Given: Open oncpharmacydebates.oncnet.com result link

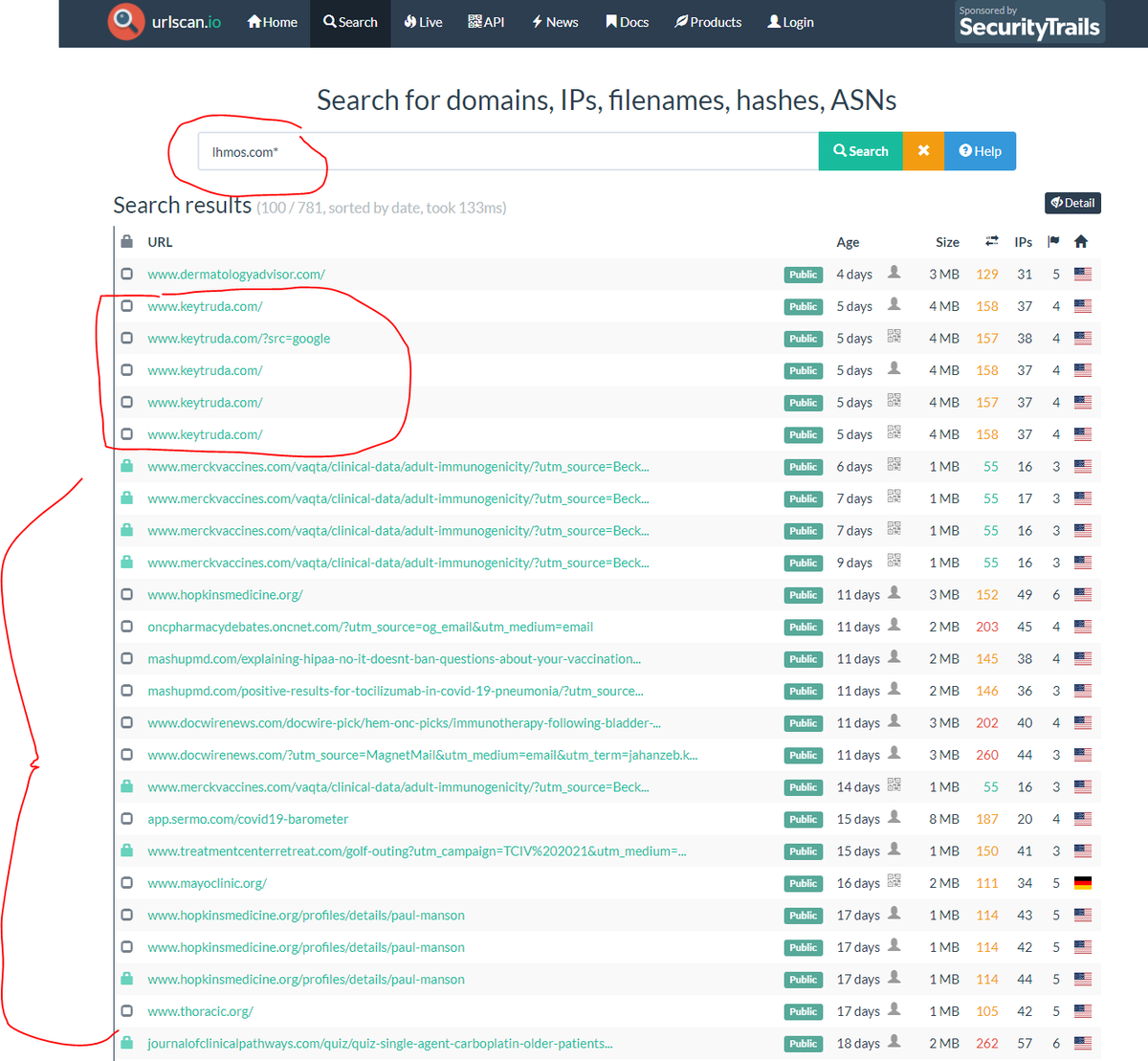Looking at the screenshot, I should click(x=370, y=627).
